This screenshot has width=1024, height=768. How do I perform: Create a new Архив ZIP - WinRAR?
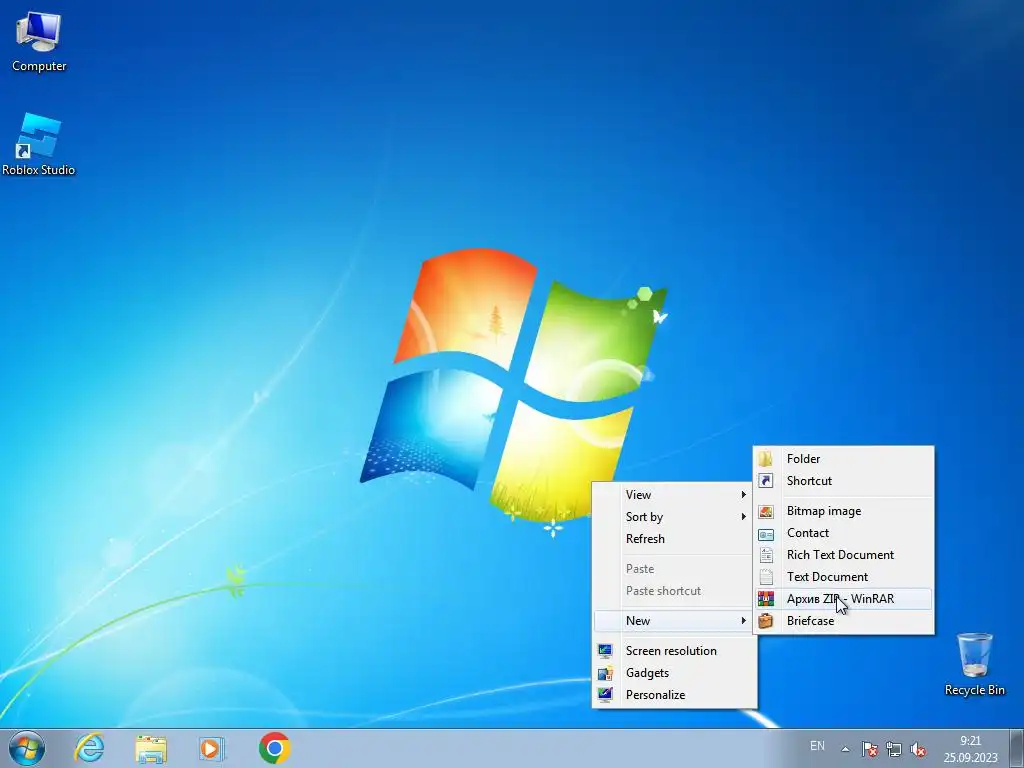click(x=843, y=599)
